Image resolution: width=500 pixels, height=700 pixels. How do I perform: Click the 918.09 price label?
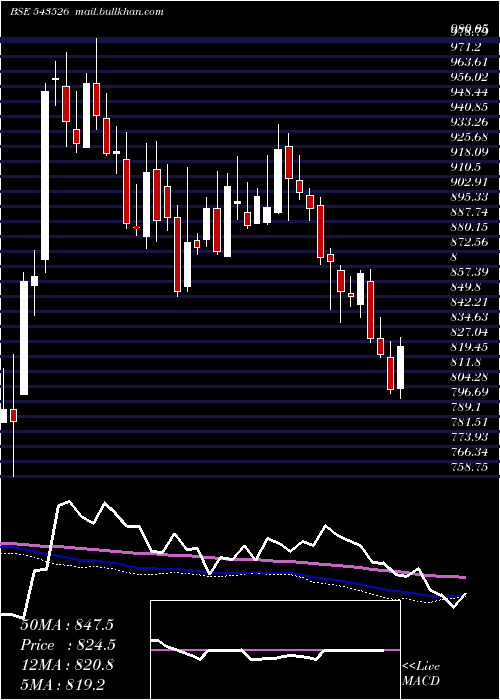tap(469, 152)
